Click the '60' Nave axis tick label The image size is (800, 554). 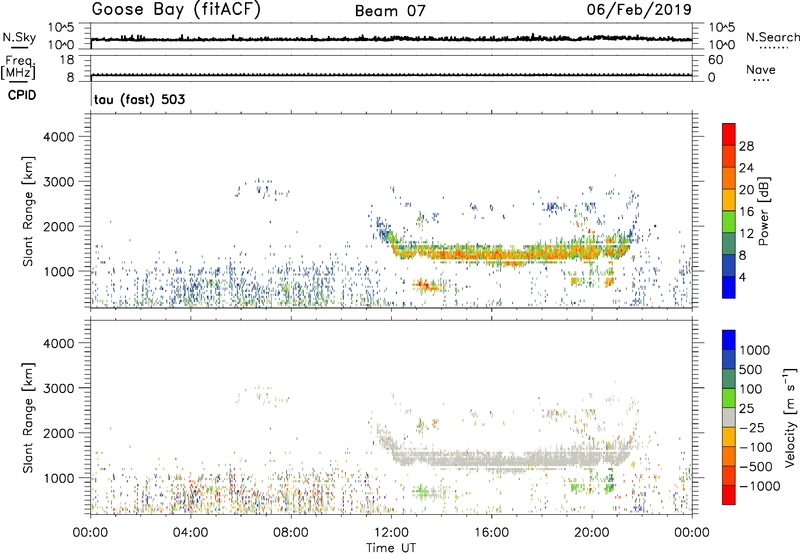coord(715,60)
